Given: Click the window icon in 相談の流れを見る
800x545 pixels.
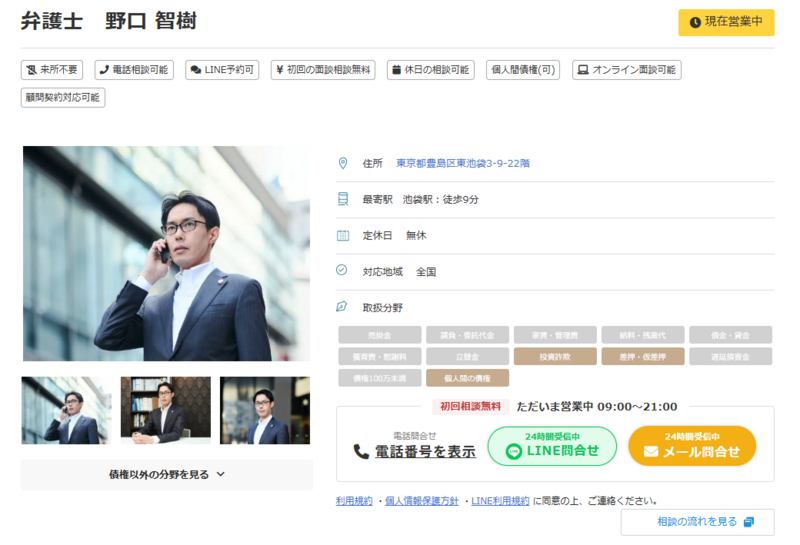Looking at the screenshot, I should click(749, 522).
